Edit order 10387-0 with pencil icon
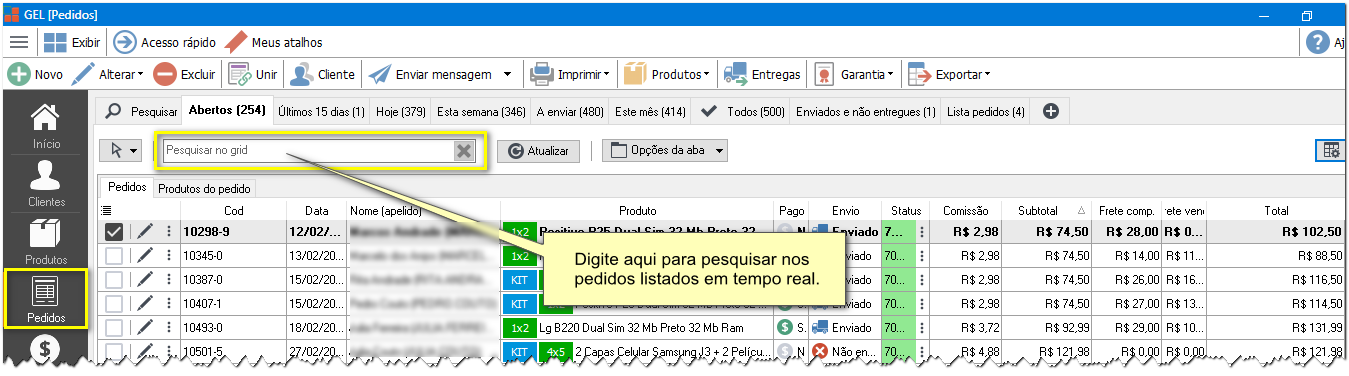 145,279
